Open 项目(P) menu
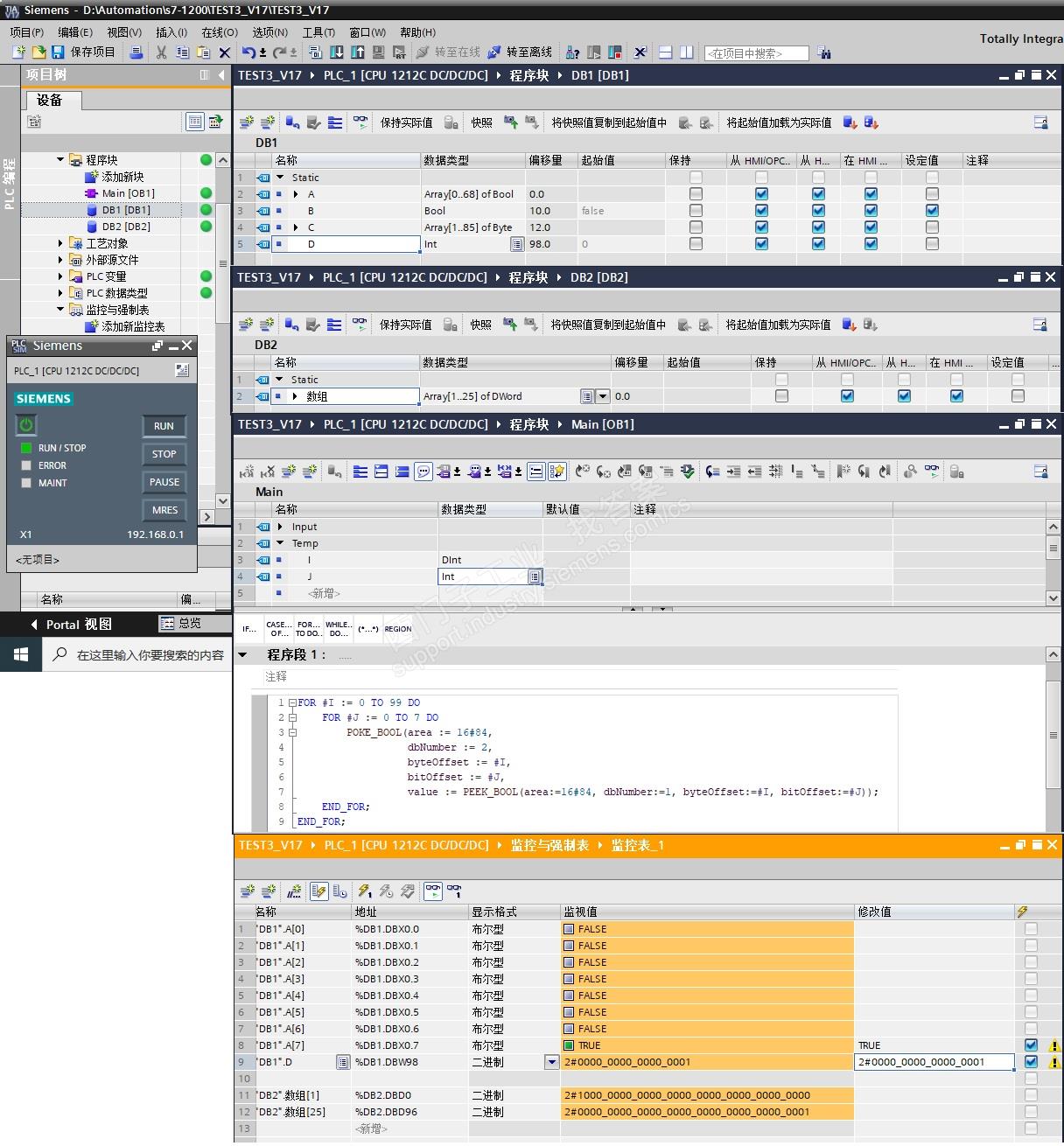The height and width of the screenshot is (1146, 1064). [26, 32]
